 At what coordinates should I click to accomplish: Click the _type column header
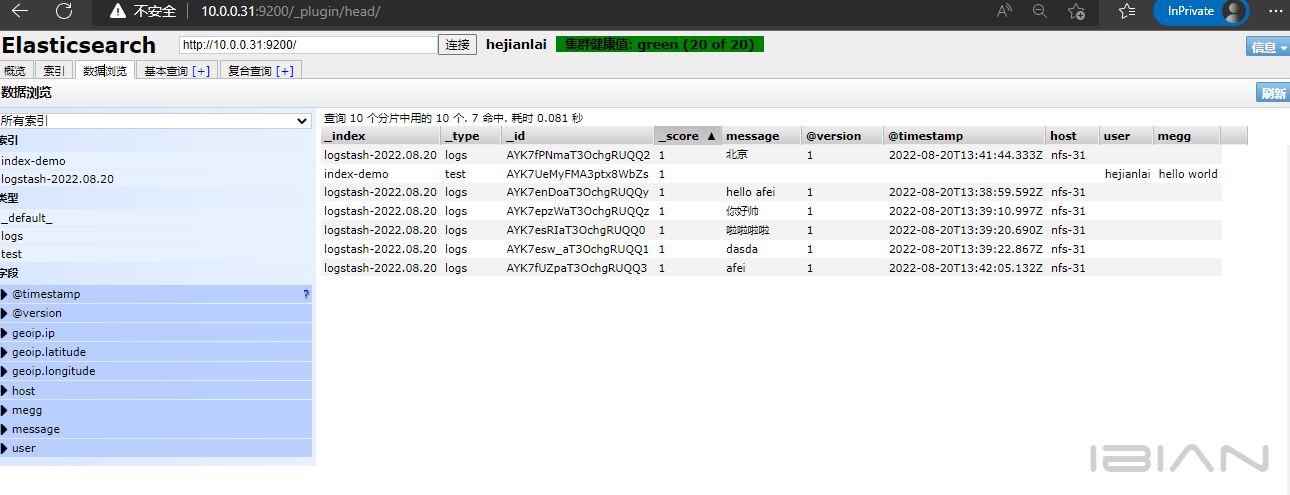[x=472, y=136]
